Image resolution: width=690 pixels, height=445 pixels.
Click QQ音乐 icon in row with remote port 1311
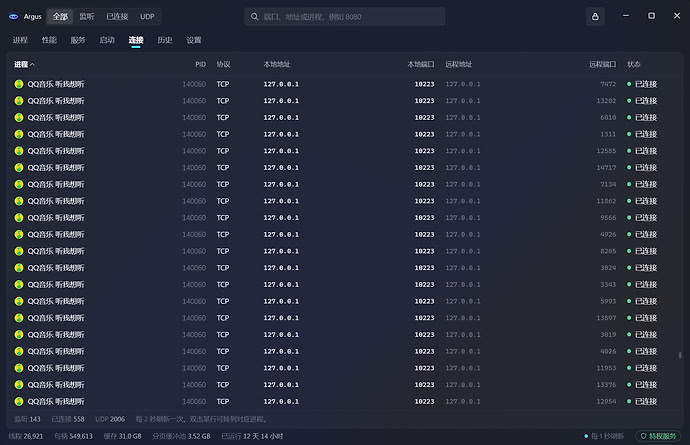[x=18, y=134]
